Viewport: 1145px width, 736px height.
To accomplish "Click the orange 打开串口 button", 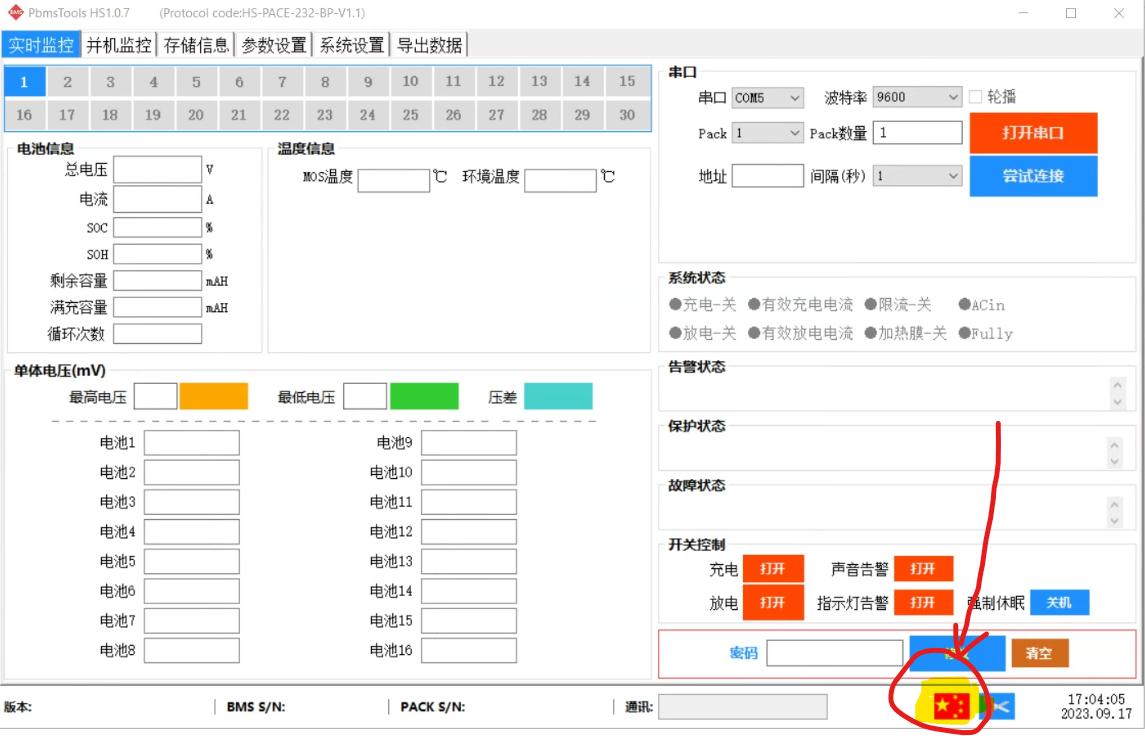I will 1033,133.
